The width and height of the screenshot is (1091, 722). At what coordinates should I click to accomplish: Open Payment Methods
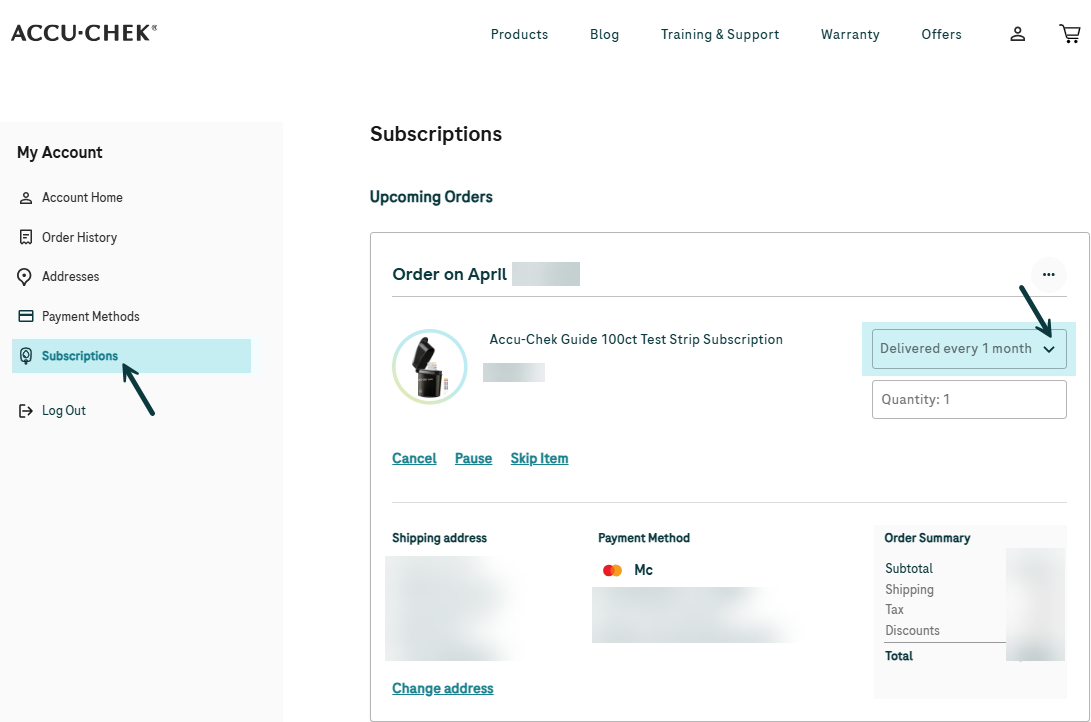pos(90,316)
